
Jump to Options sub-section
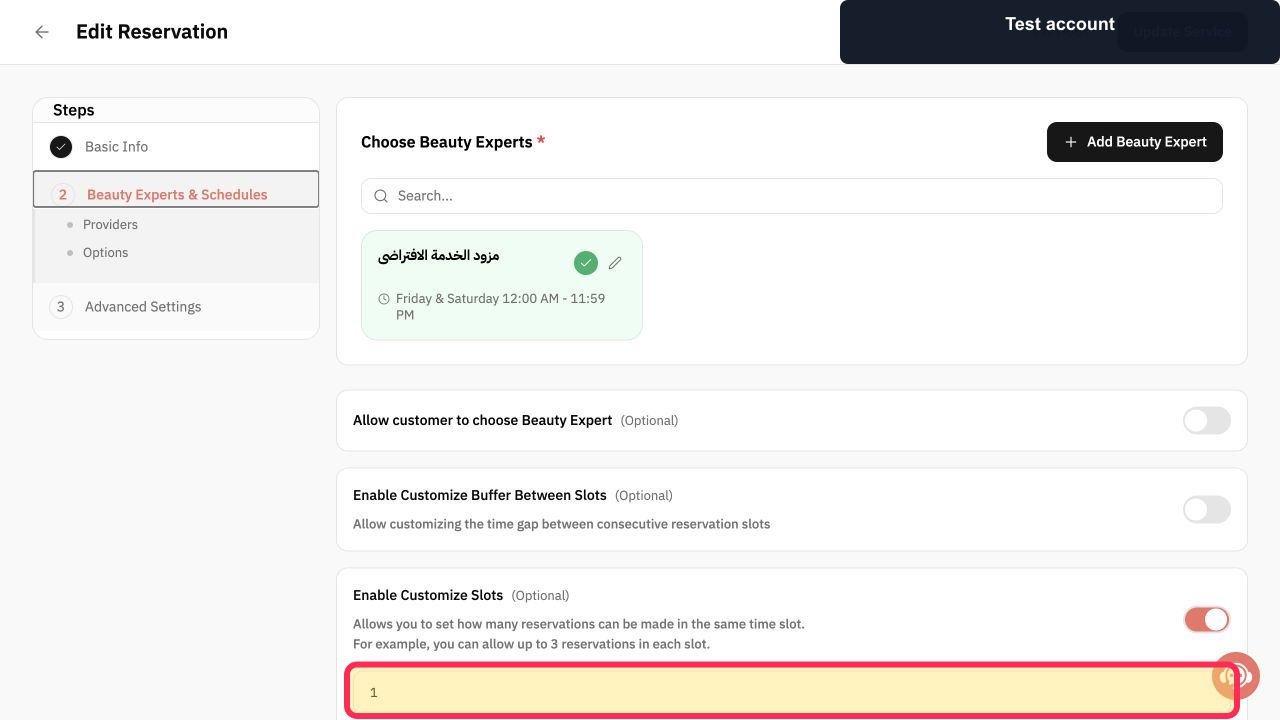(x=105, y=253)
